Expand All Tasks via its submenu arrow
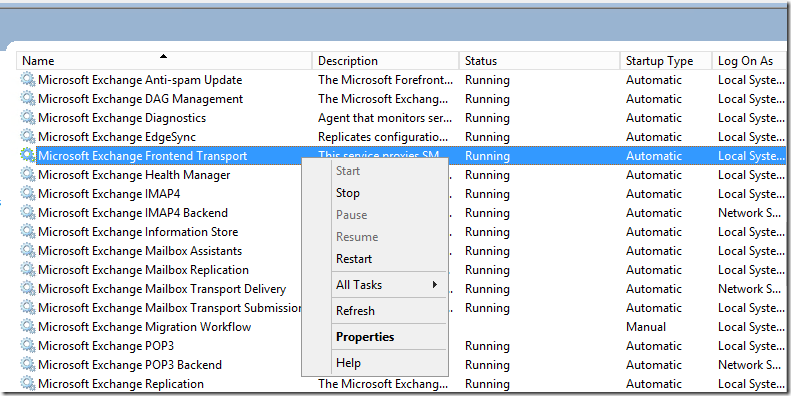The height and width of the screenshot is (396, 791). click(435, 285)
